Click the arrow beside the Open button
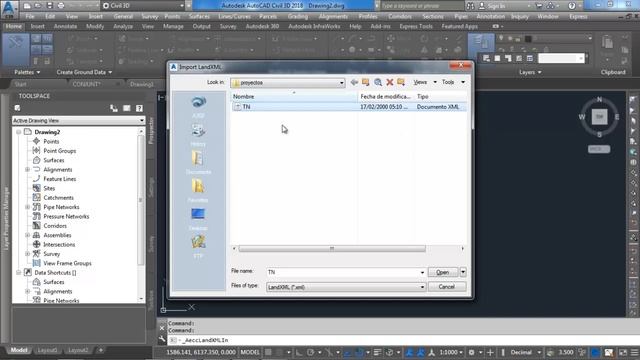The image size is (640, 360). [463, 272]
